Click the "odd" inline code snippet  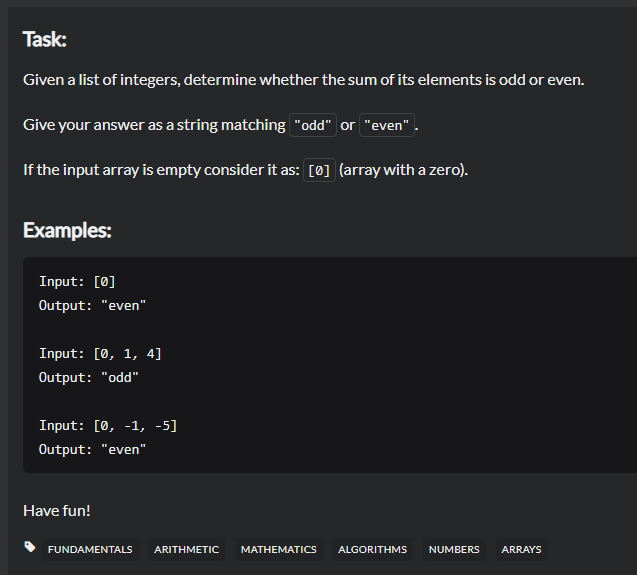(313, 125)
